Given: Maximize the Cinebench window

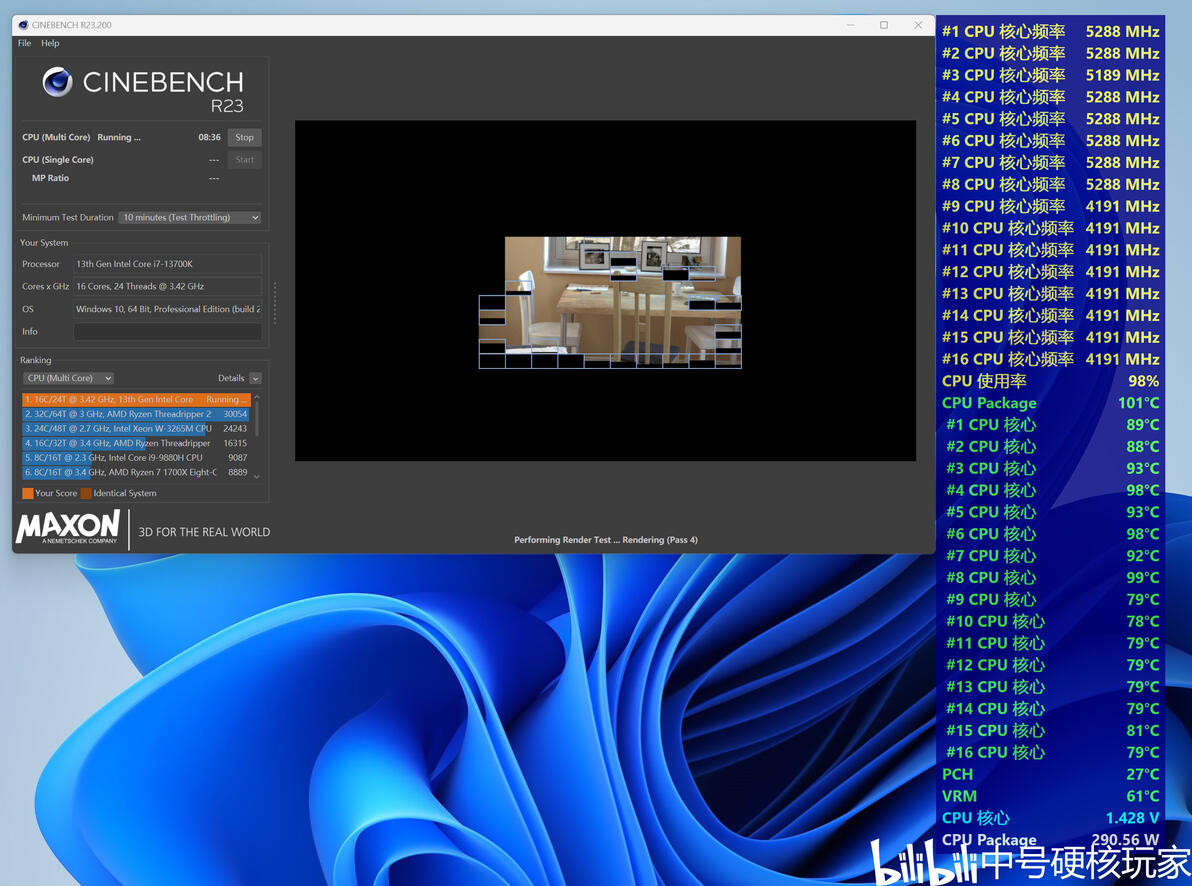Looking at the screenshot, I should click(883, 25).
